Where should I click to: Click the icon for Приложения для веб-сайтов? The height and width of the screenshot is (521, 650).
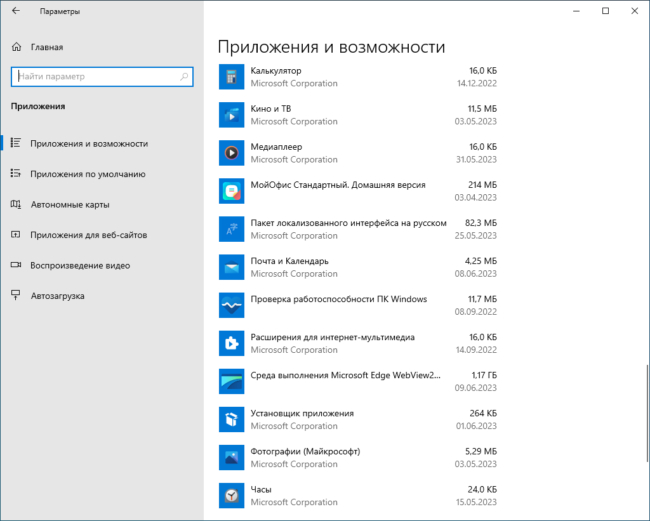click(x=16, y=235)
